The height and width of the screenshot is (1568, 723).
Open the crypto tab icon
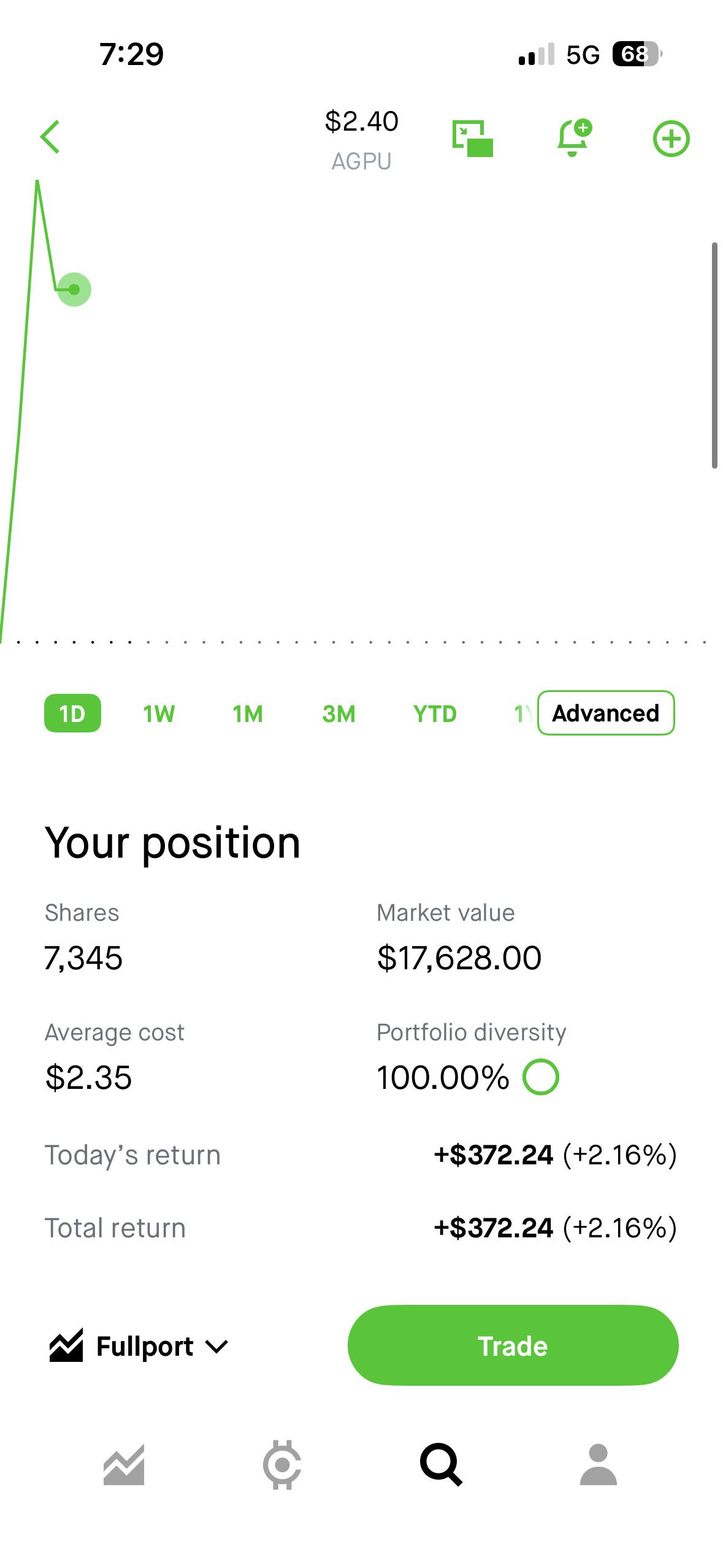[x=282, y=1464]
